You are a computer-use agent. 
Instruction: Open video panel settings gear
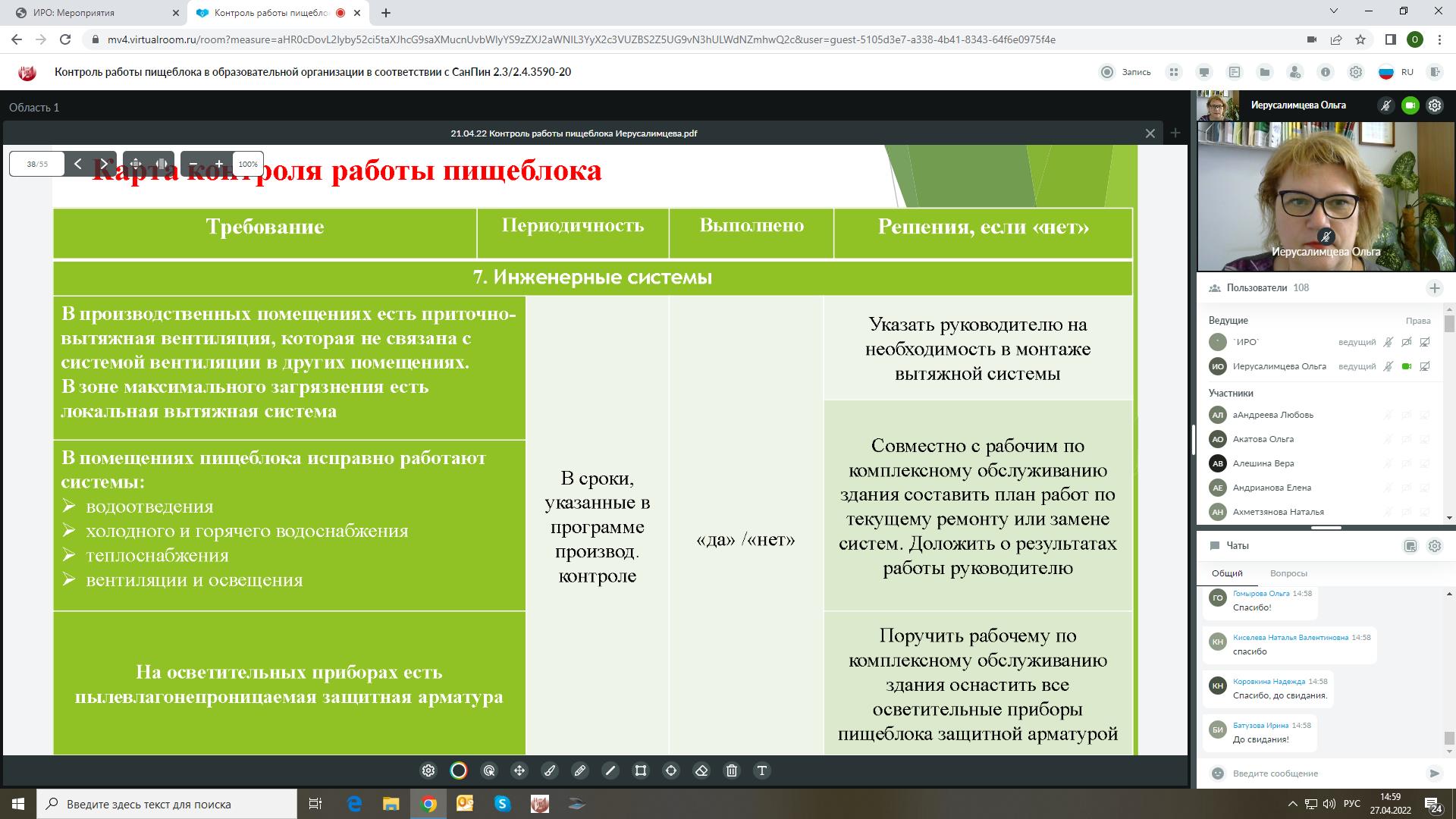click(x=1435, y=105)
